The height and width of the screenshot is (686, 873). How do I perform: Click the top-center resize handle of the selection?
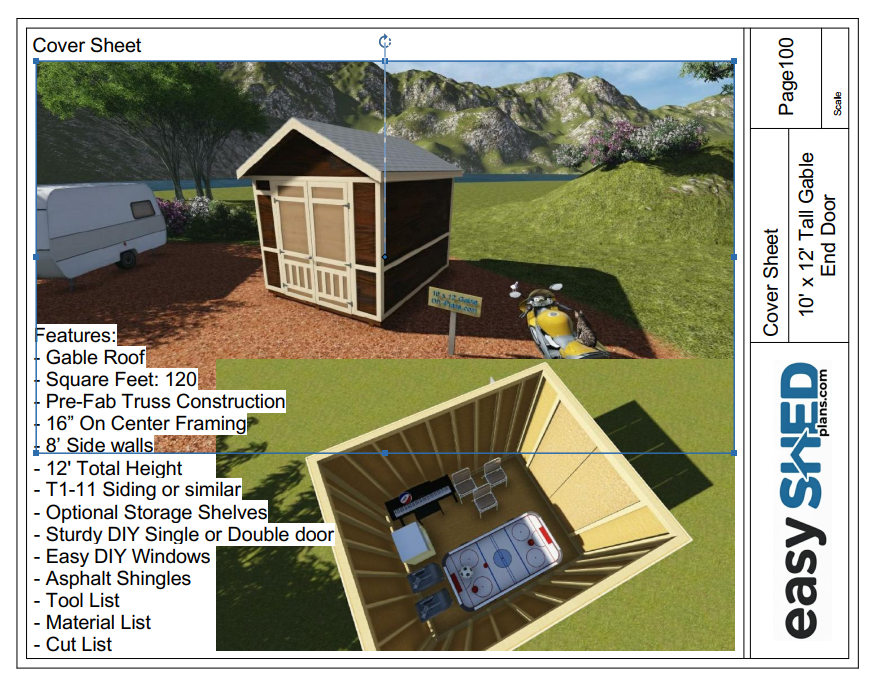[x=385, y=61]
